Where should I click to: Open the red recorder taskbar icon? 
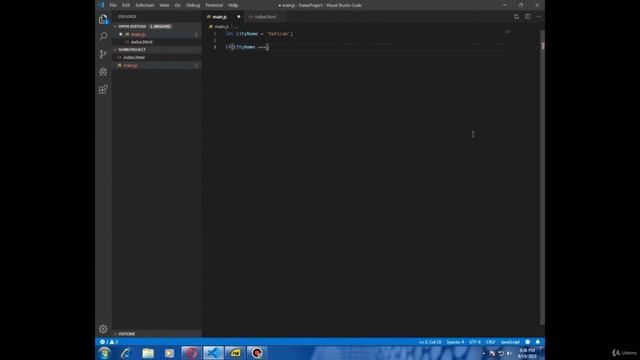pyautogui.click(x=257, y=353)
